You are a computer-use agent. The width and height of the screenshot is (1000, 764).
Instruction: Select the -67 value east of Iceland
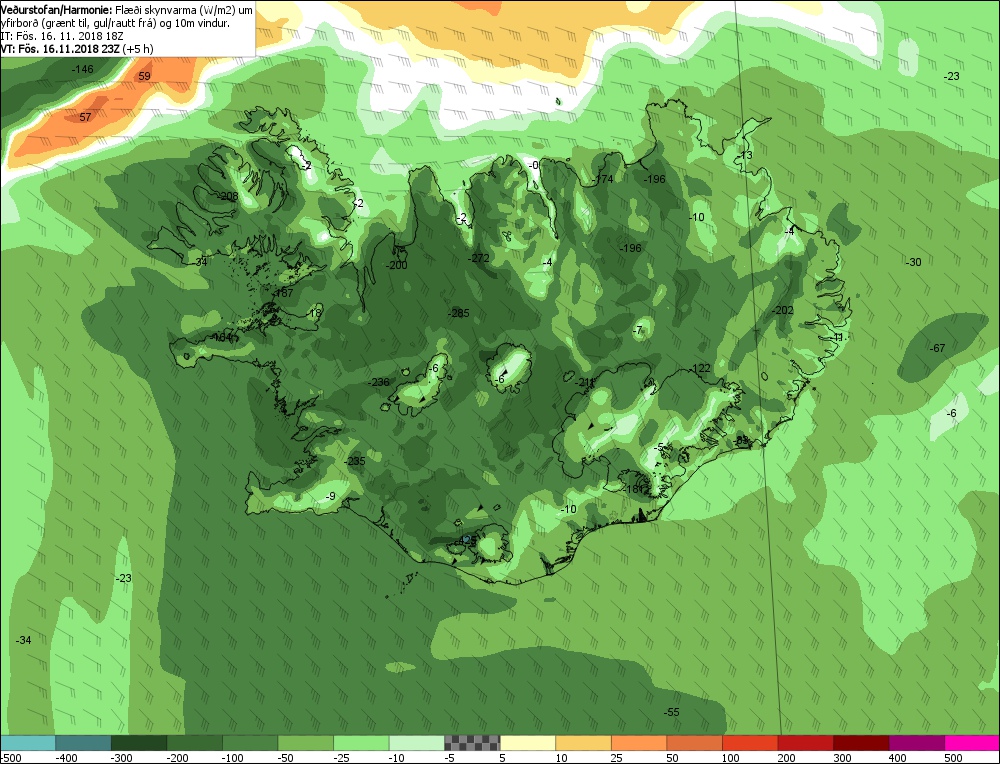(937, 348)
